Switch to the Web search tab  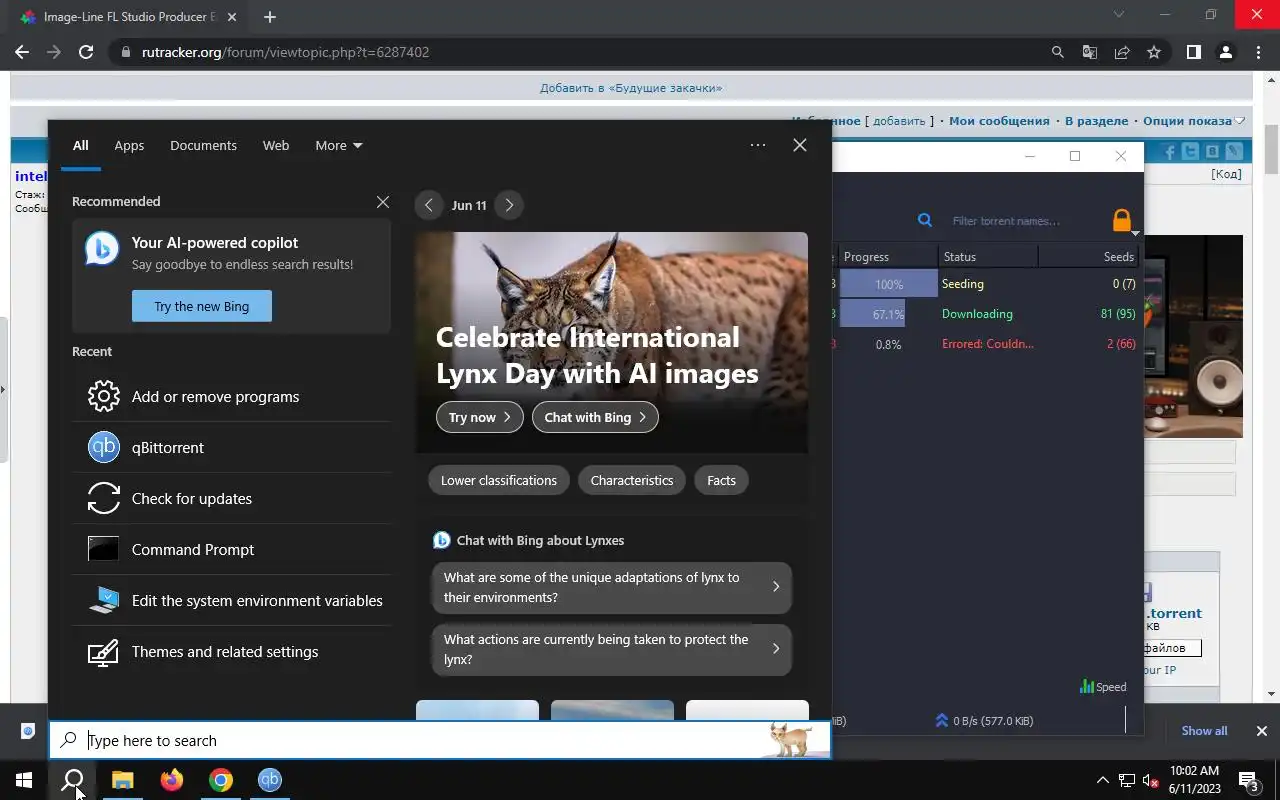[x=276, y=145]
